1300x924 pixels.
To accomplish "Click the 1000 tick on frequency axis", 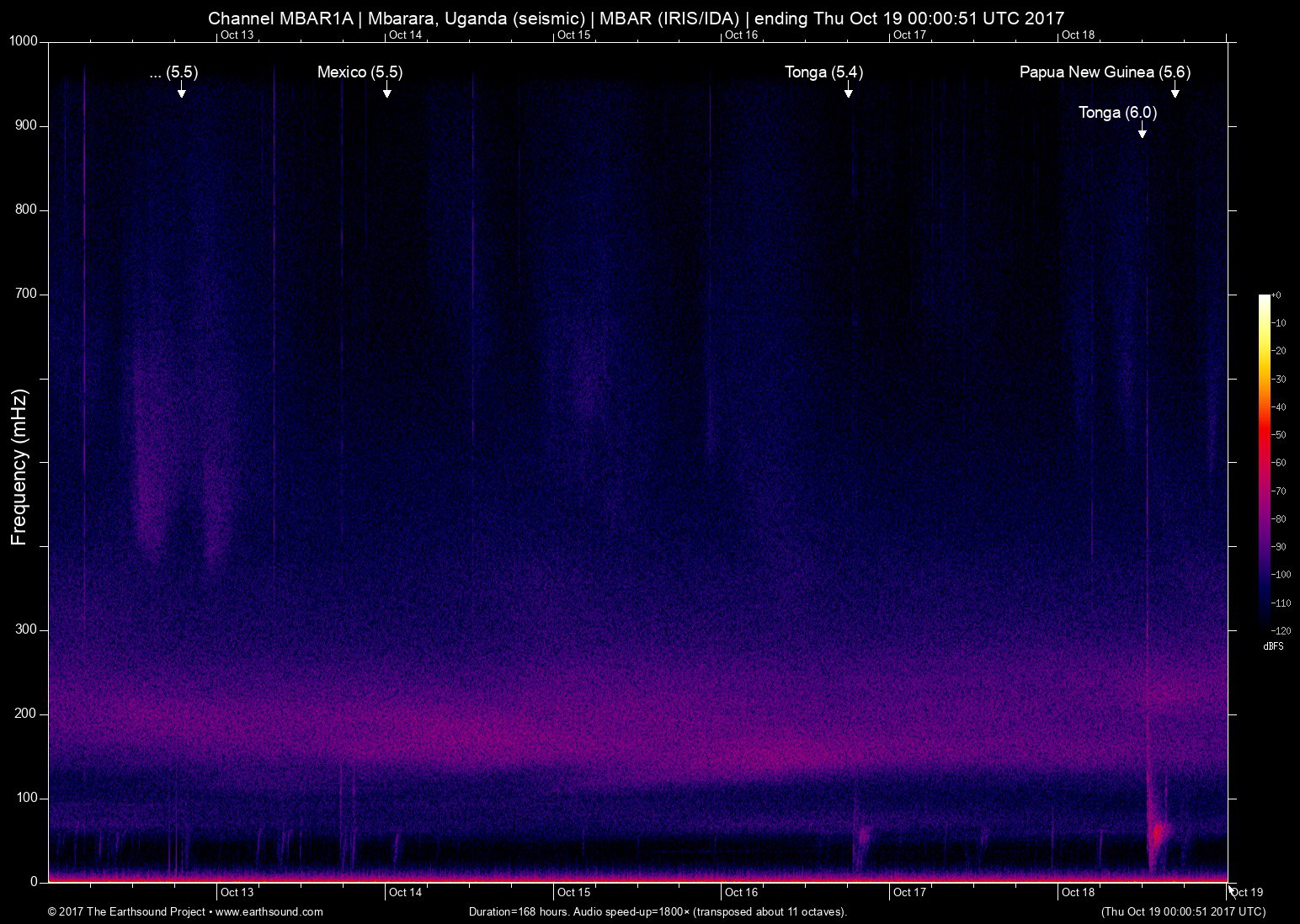I will coord(24,41).
